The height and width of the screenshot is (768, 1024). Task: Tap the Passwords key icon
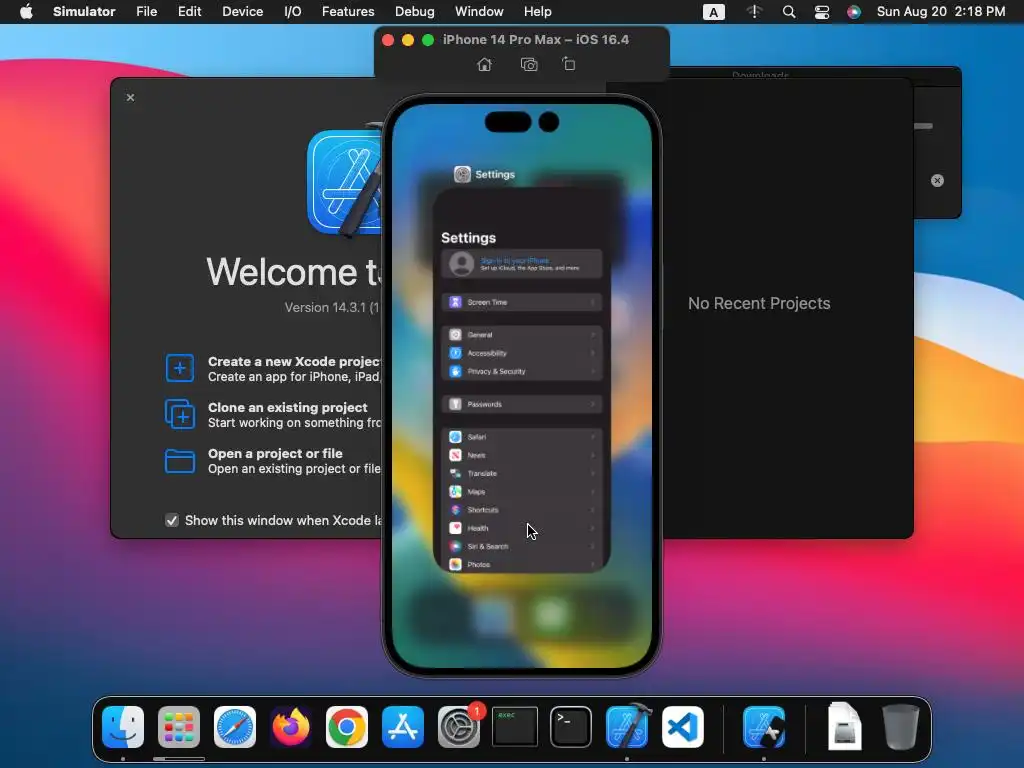point(455,404)
